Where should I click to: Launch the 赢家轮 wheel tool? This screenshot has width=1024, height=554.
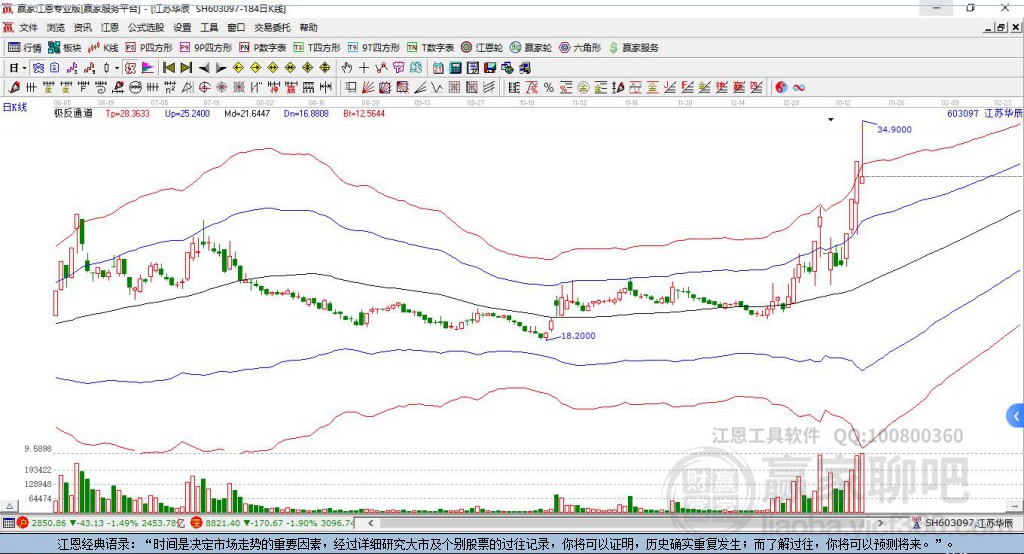(x=531, y=48)
